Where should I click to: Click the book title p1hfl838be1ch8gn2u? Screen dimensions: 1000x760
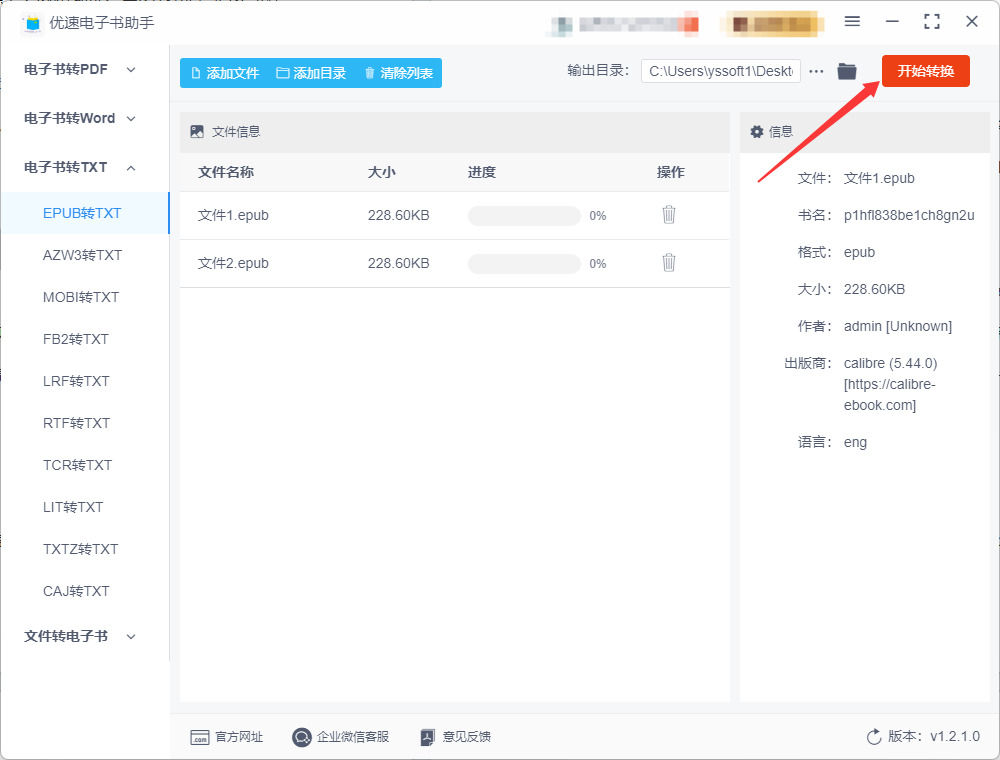pyautogui.click(x=909, y=216)
